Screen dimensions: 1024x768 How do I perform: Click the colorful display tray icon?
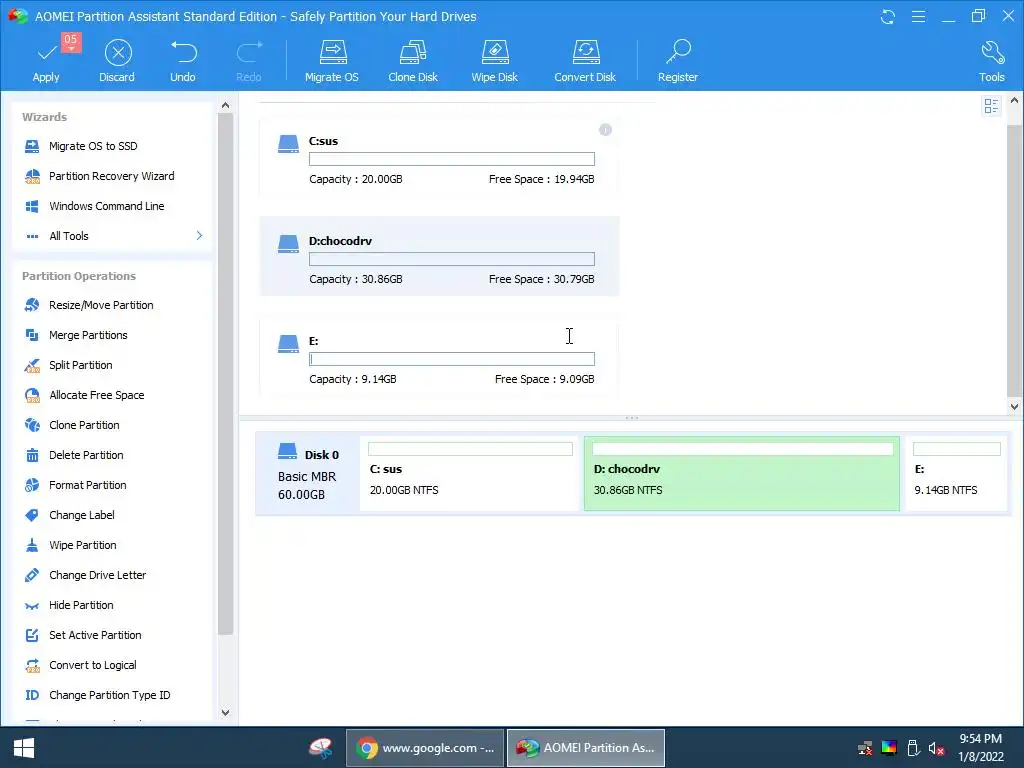(x=889, y=748)
